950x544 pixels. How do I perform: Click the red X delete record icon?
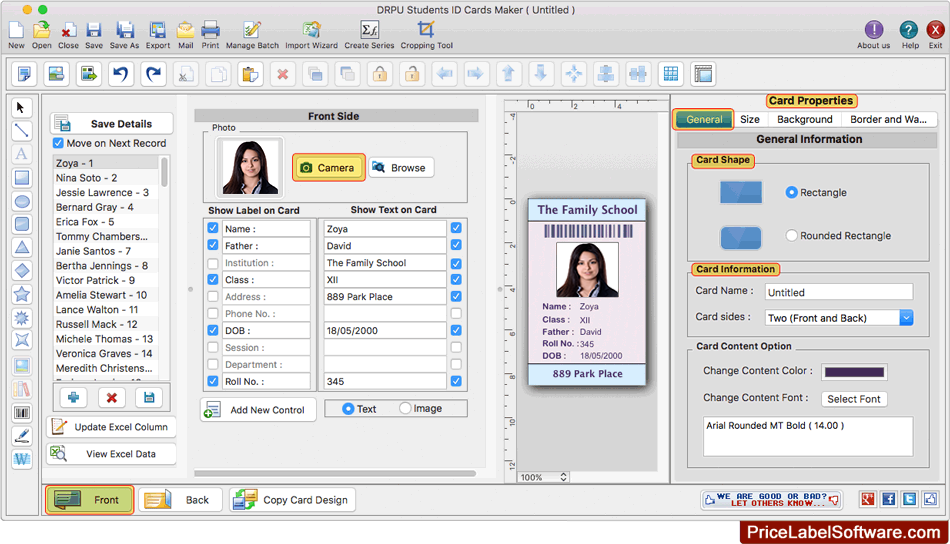(x=111, y=397)
